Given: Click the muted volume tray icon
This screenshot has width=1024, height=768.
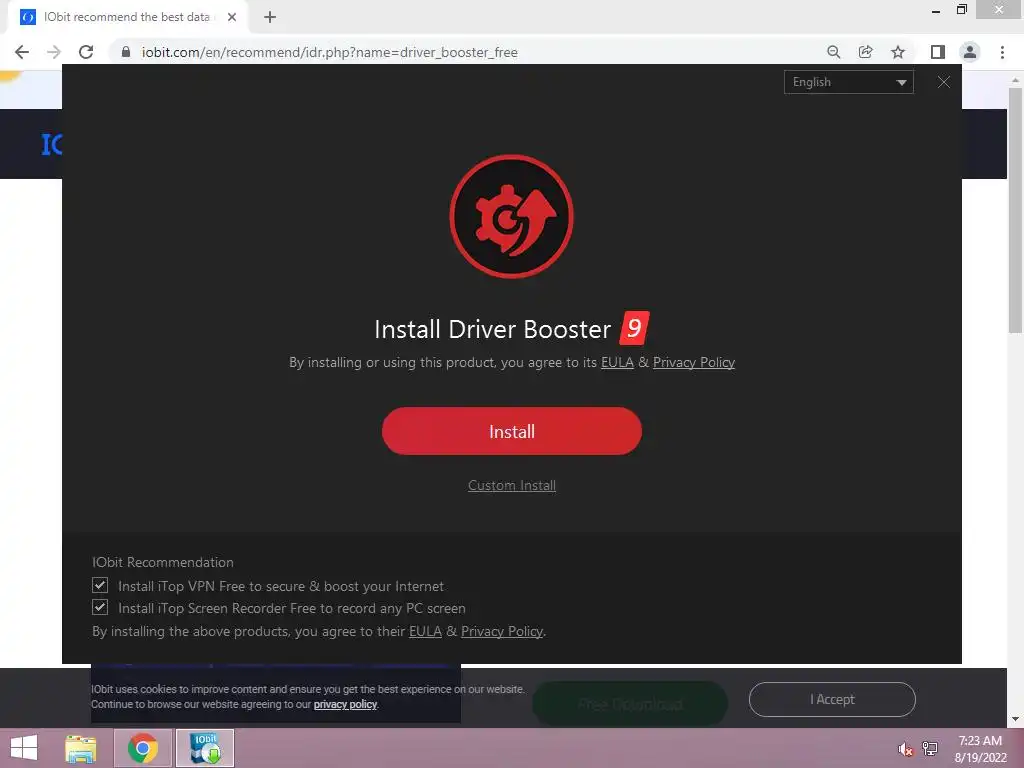Looking at the screenshot, I should click(x=904, y=749).
